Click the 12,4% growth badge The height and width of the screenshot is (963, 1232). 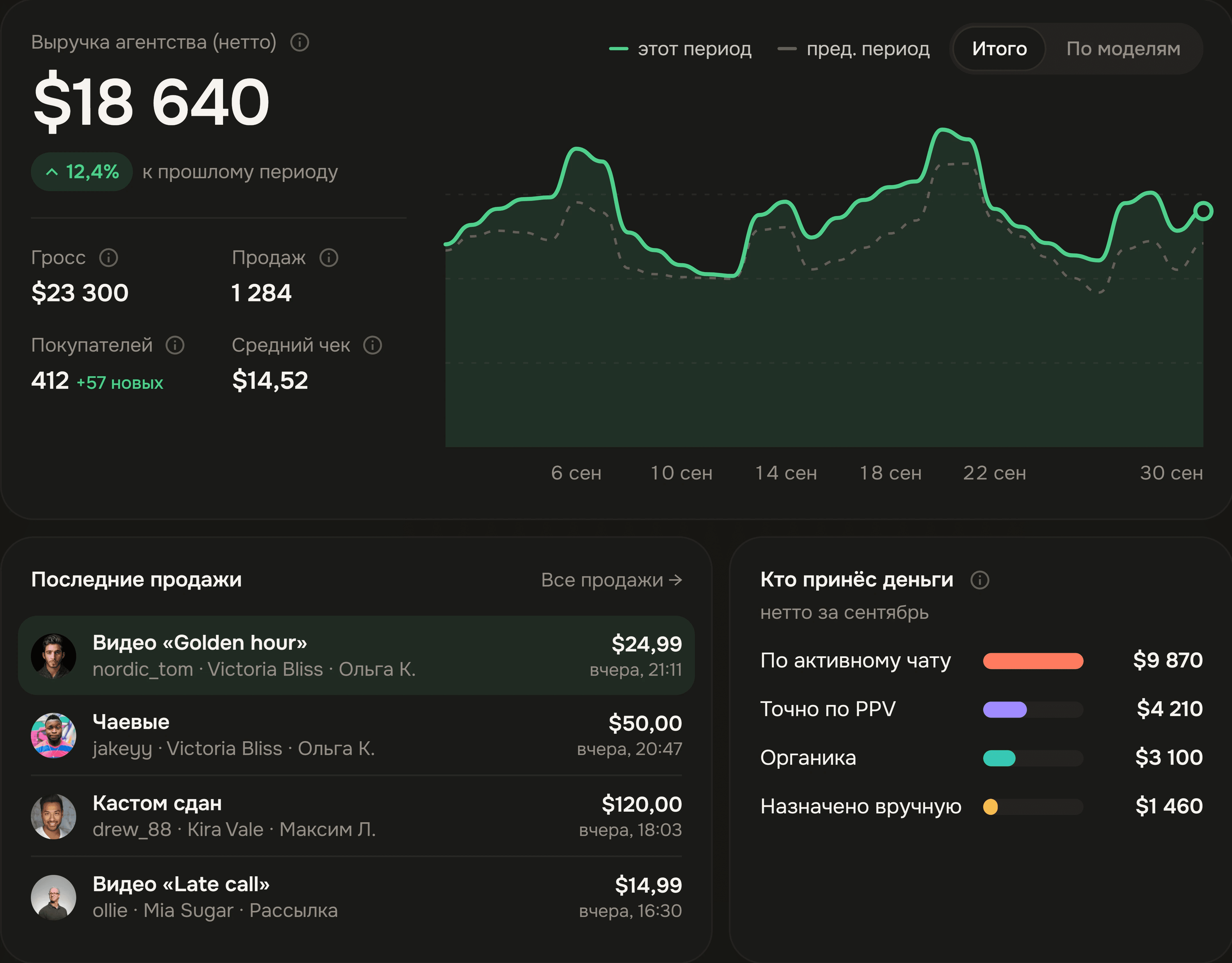82,172
